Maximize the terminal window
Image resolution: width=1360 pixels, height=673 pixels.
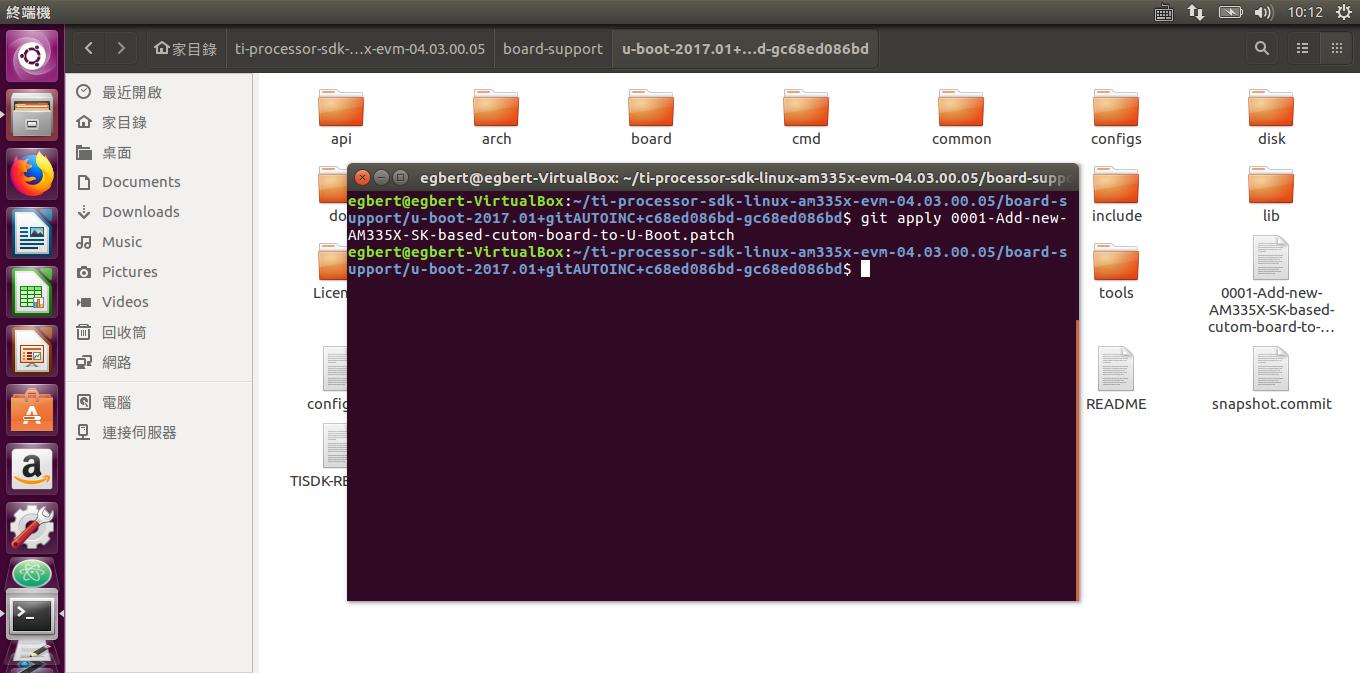tap(400, 178)
